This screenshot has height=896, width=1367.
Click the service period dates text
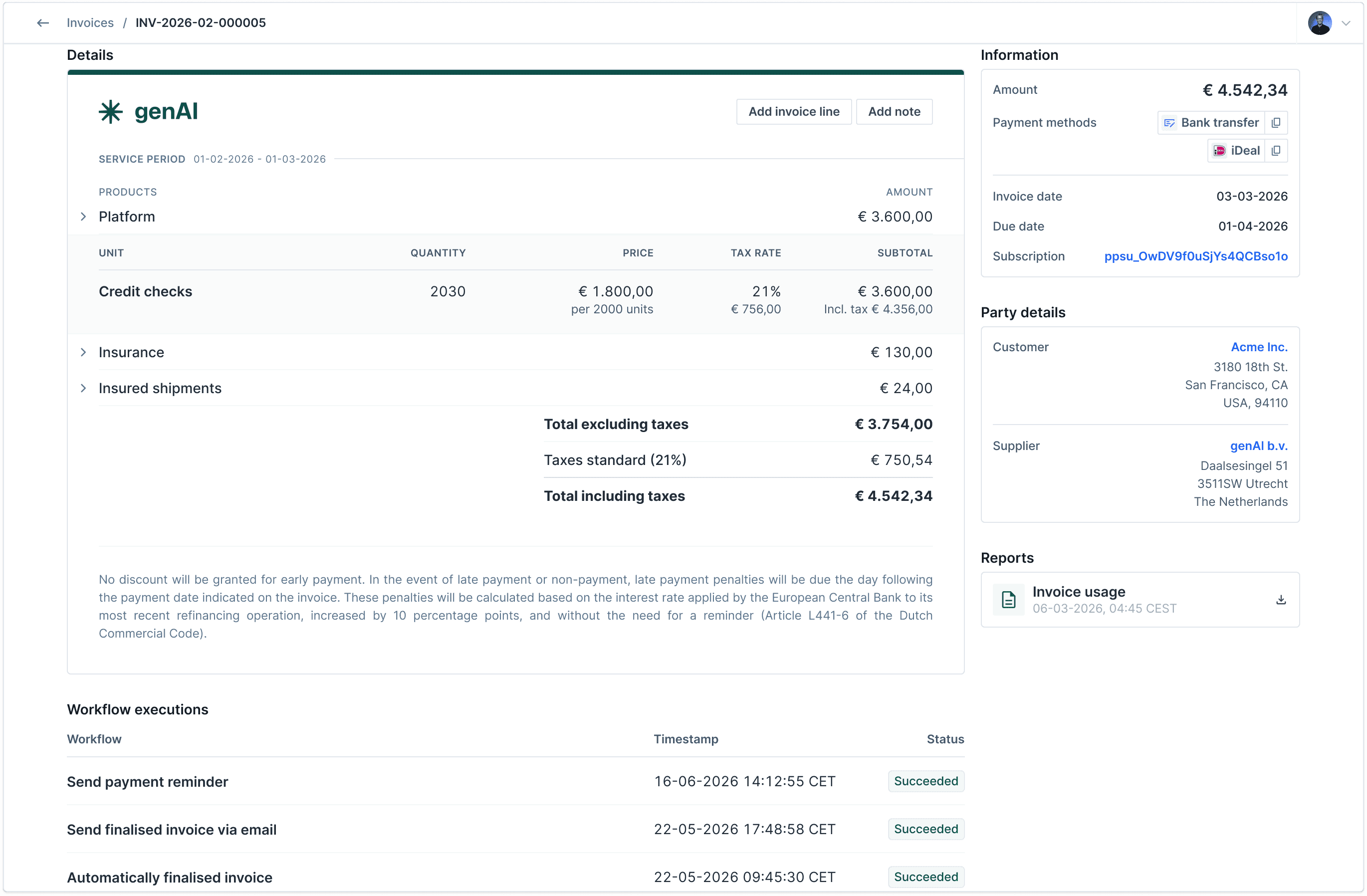(x=259, y=159)
